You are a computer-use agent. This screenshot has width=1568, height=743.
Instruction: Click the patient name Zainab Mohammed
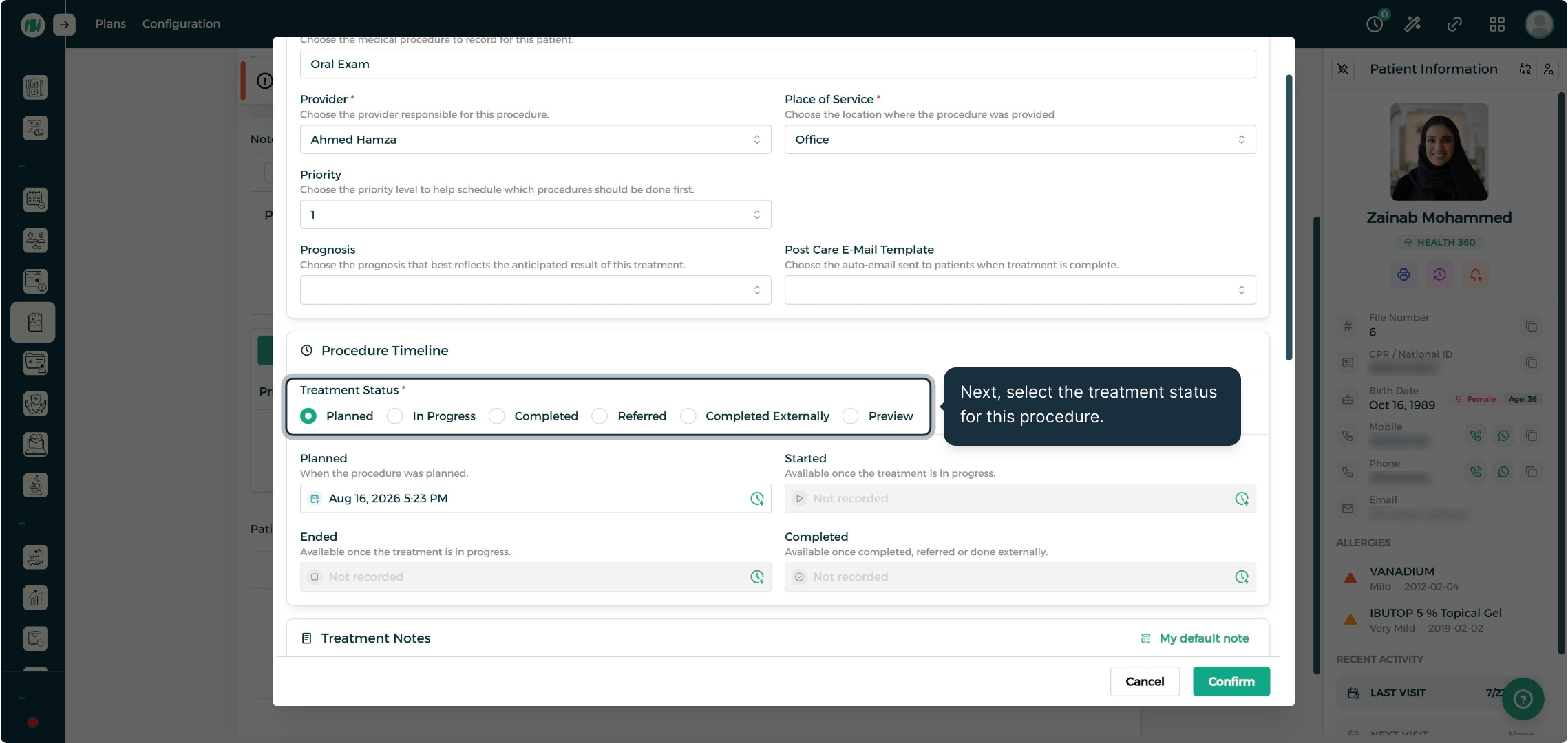click(1439, 217)
